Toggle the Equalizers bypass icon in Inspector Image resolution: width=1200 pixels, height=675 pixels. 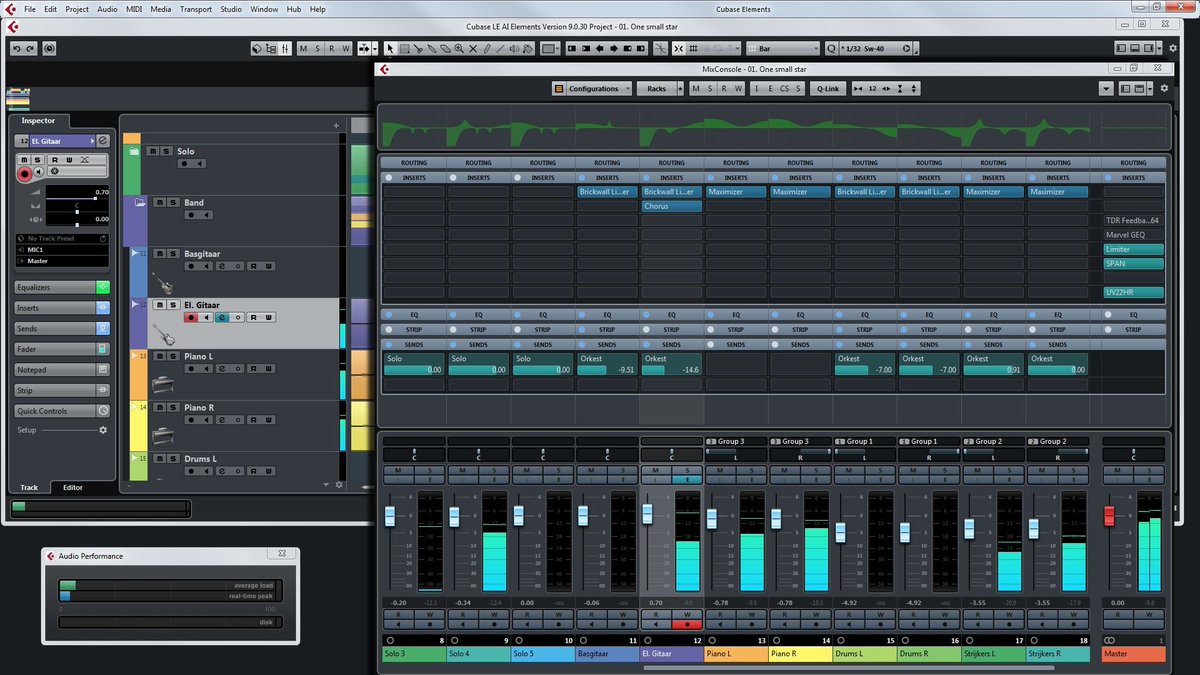coord(103,287)
